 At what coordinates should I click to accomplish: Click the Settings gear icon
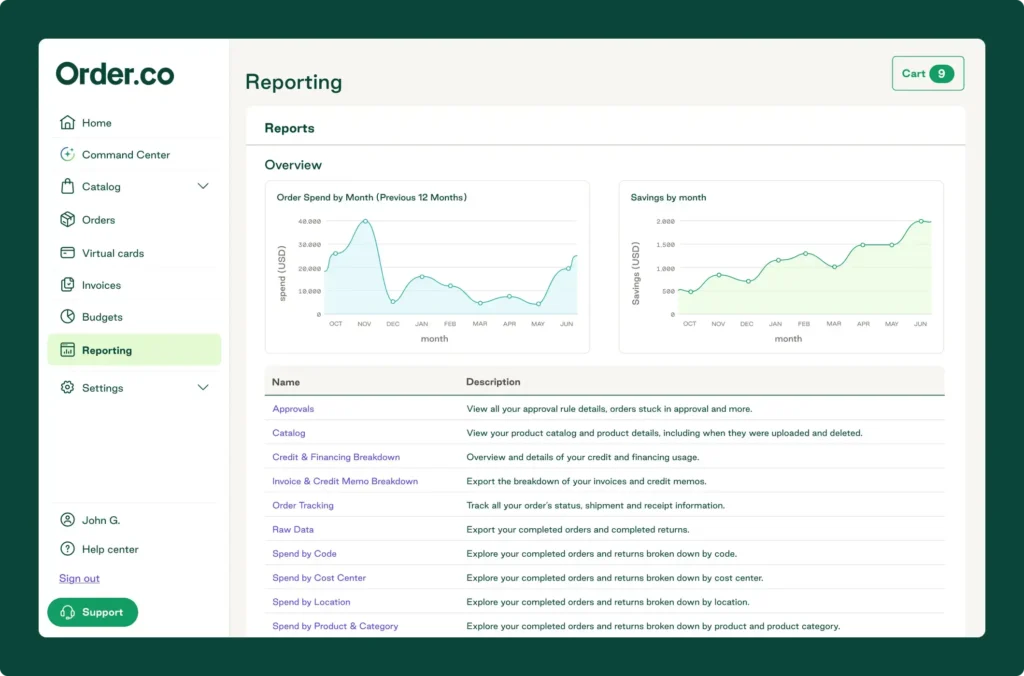tap(68, 388)
